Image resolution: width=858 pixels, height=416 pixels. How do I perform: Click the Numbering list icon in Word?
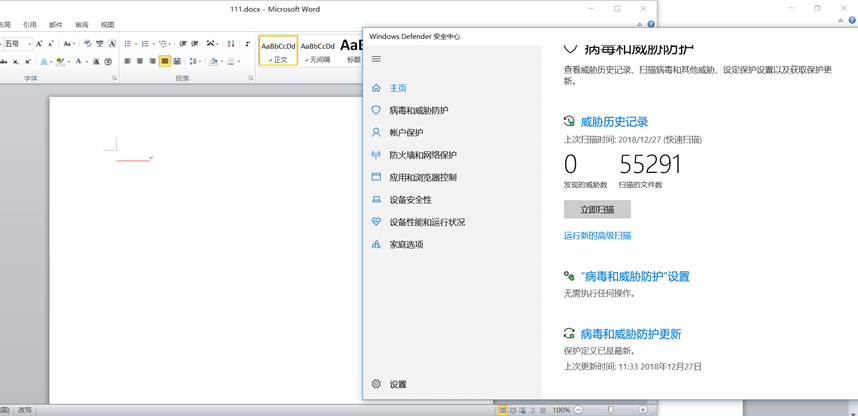[x=145, y=44]
